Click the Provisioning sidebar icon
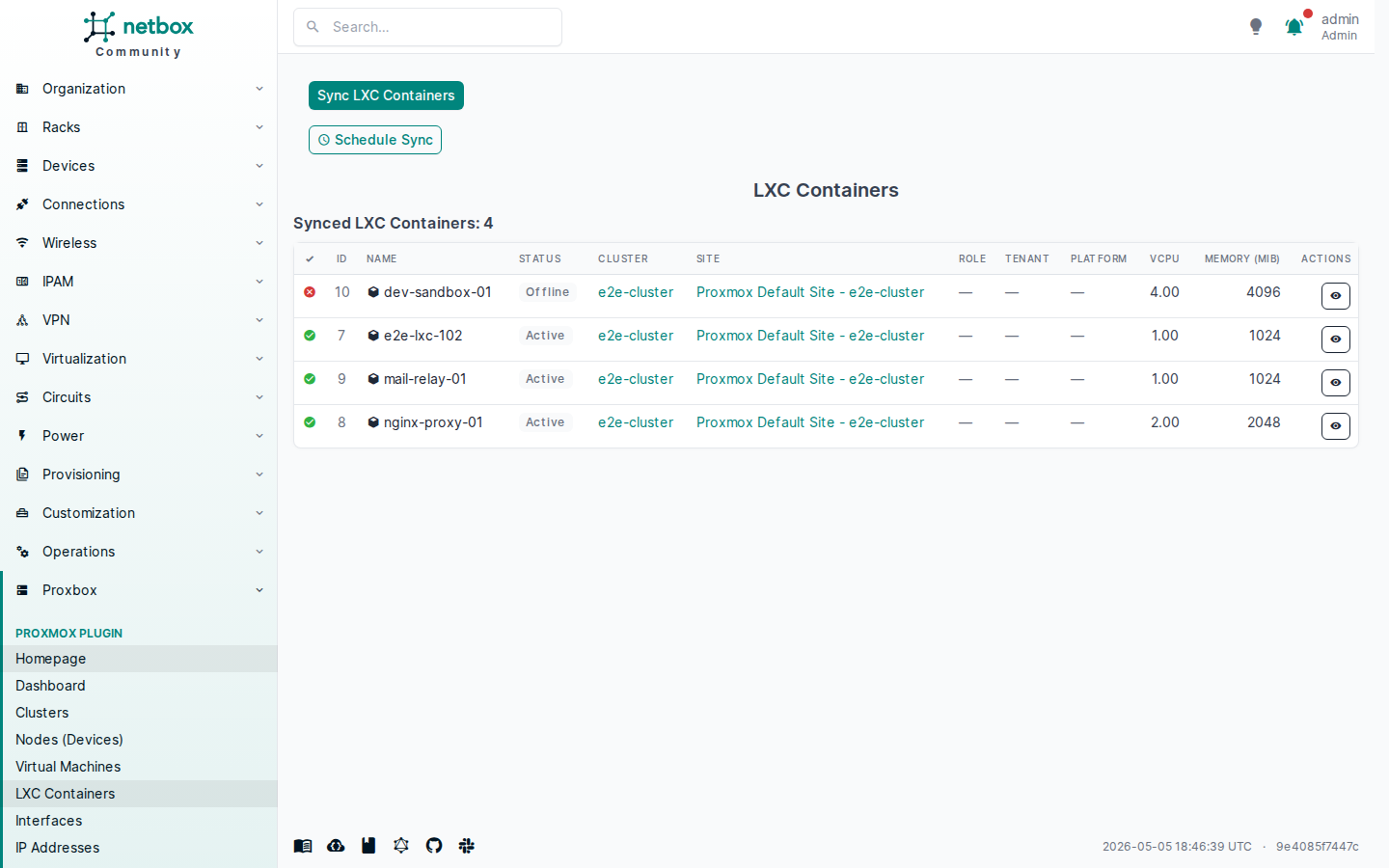 [x=22, y=475]
